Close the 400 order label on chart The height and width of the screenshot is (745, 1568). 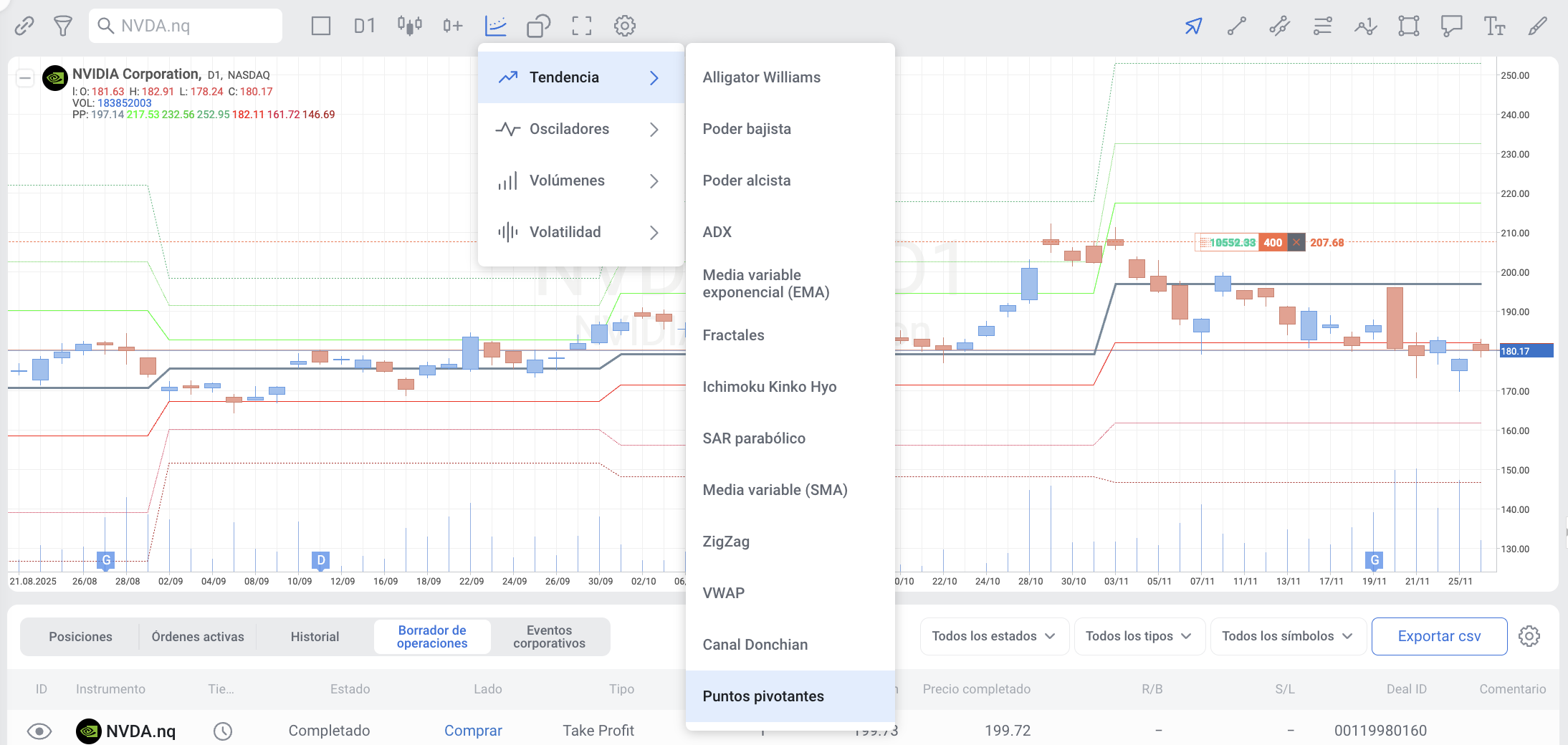[x=1296, y=243]
